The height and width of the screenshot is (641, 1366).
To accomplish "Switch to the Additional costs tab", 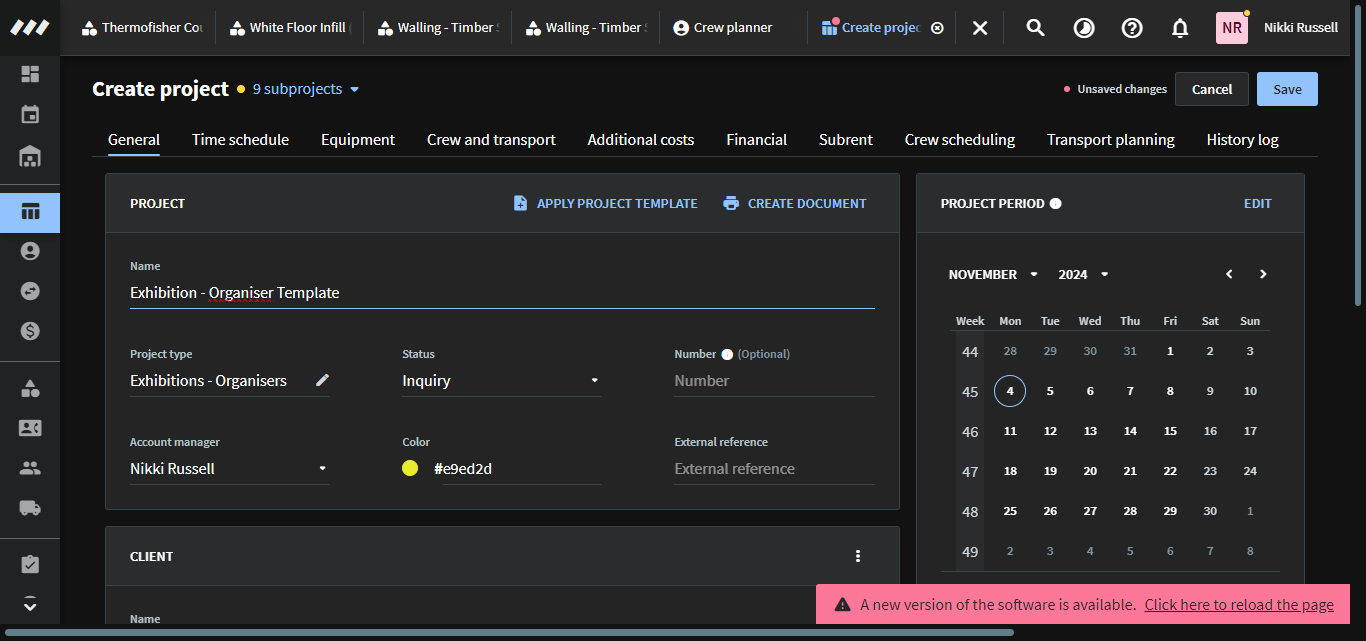I will pyautogui.click(x=641, y=140).
